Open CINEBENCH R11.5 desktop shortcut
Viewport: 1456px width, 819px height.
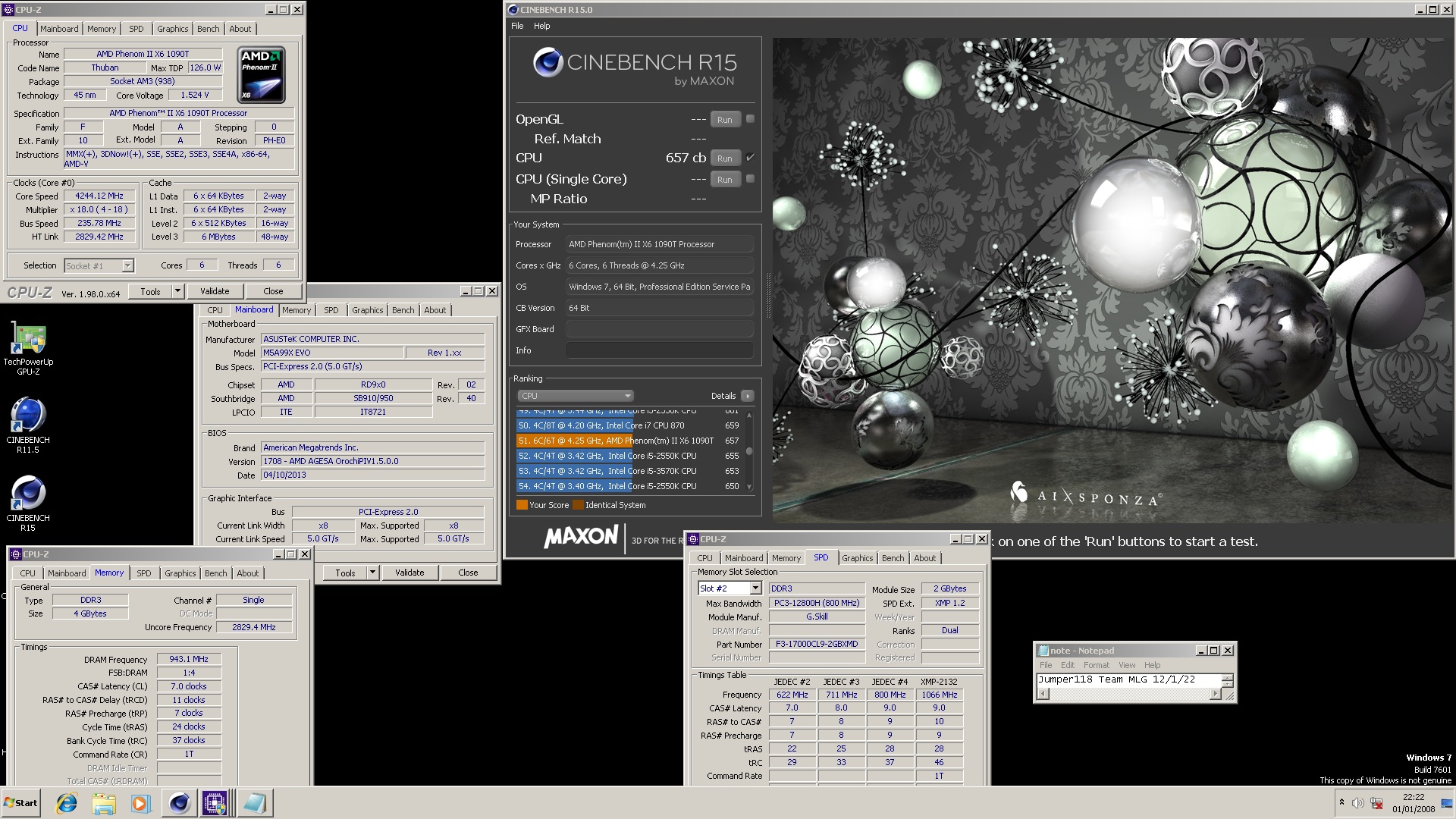tap(28, 426)
